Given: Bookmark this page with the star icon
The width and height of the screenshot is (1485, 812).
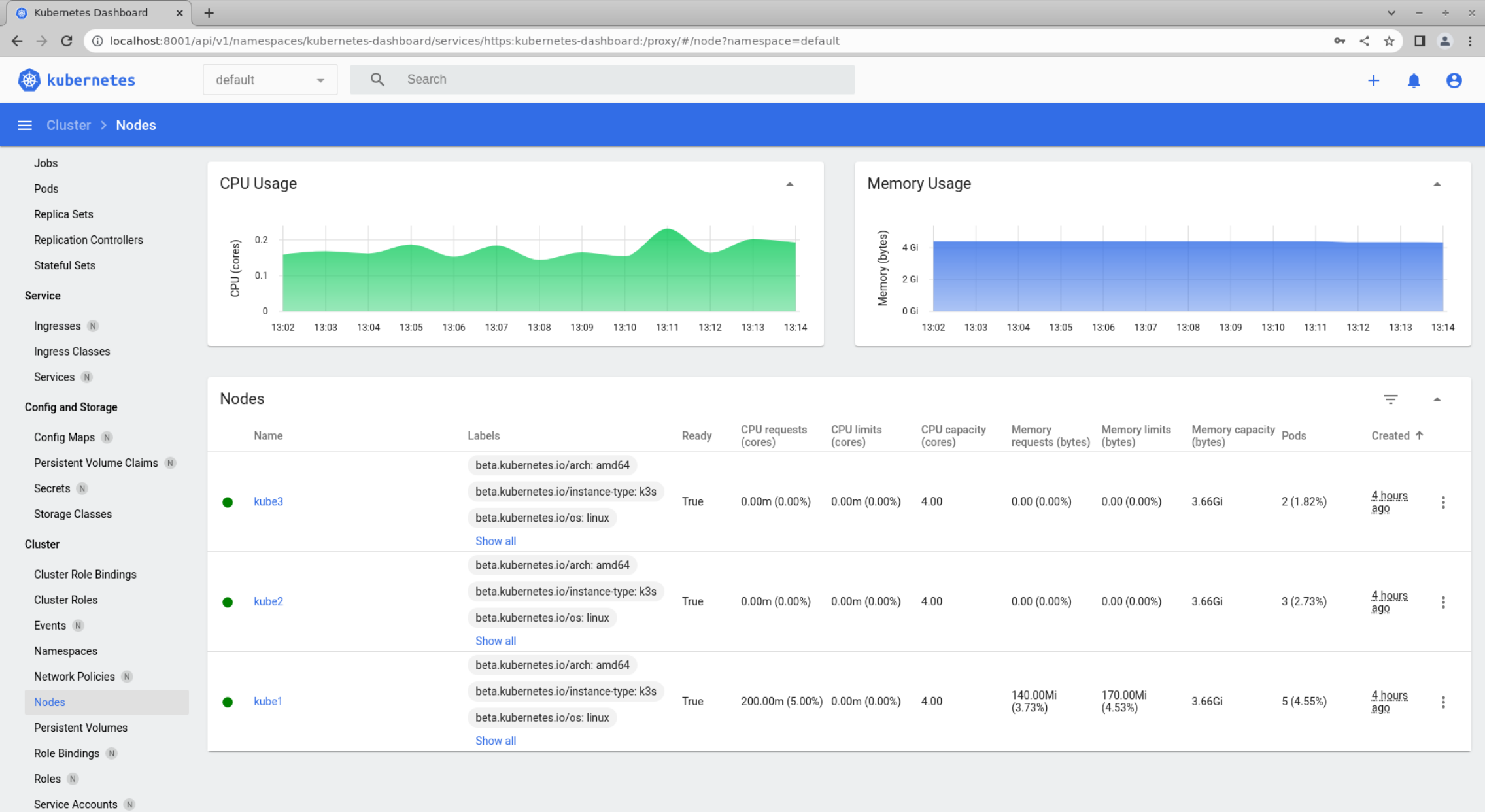Looking at the screenshot, I should click(x=1389, y=41).
